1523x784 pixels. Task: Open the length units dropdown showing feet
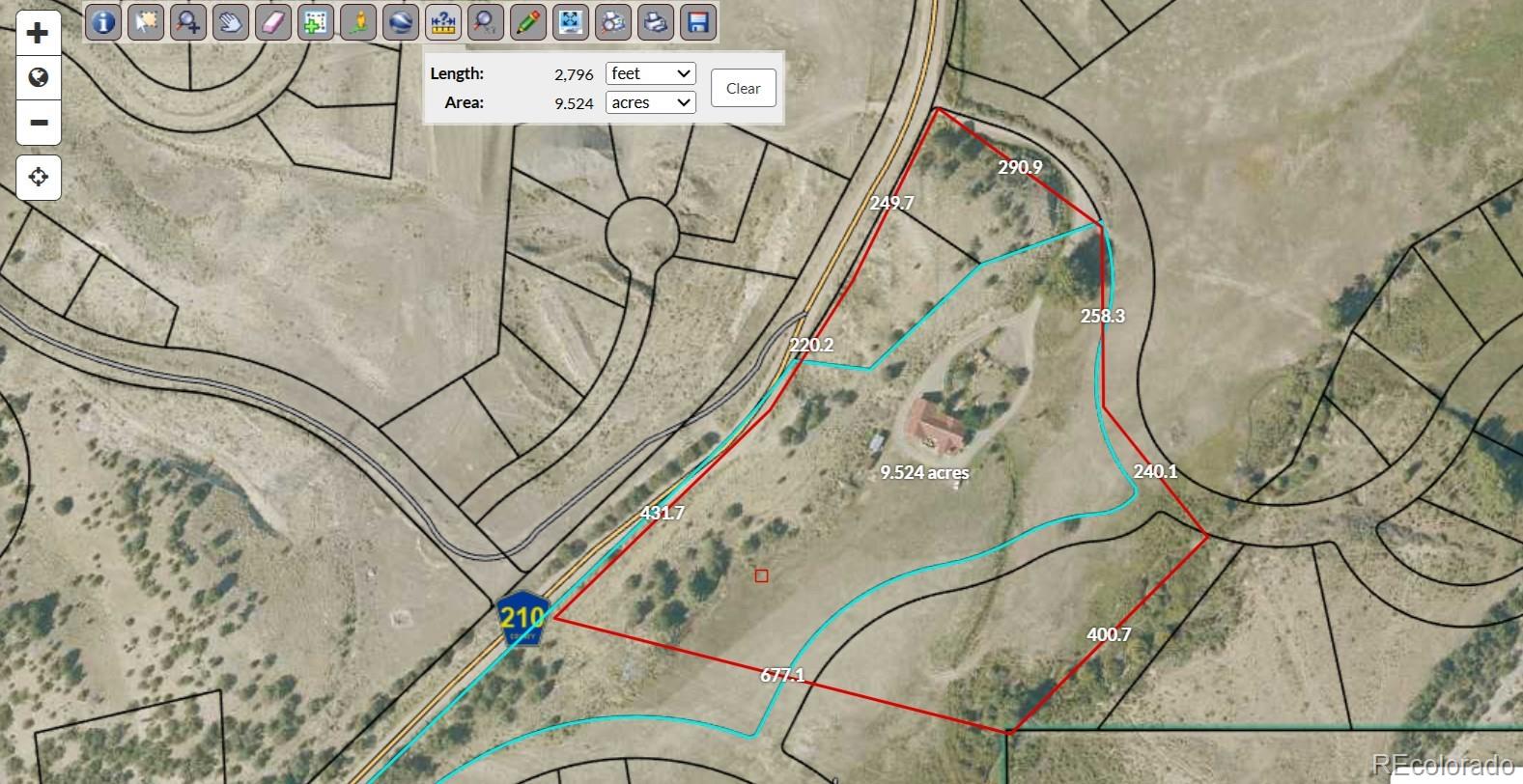click(x=651, y=73)
